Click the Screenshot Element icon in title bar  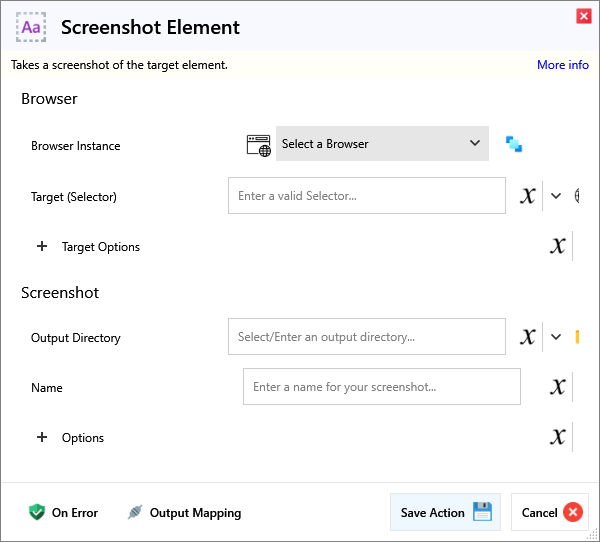[31, 27]
